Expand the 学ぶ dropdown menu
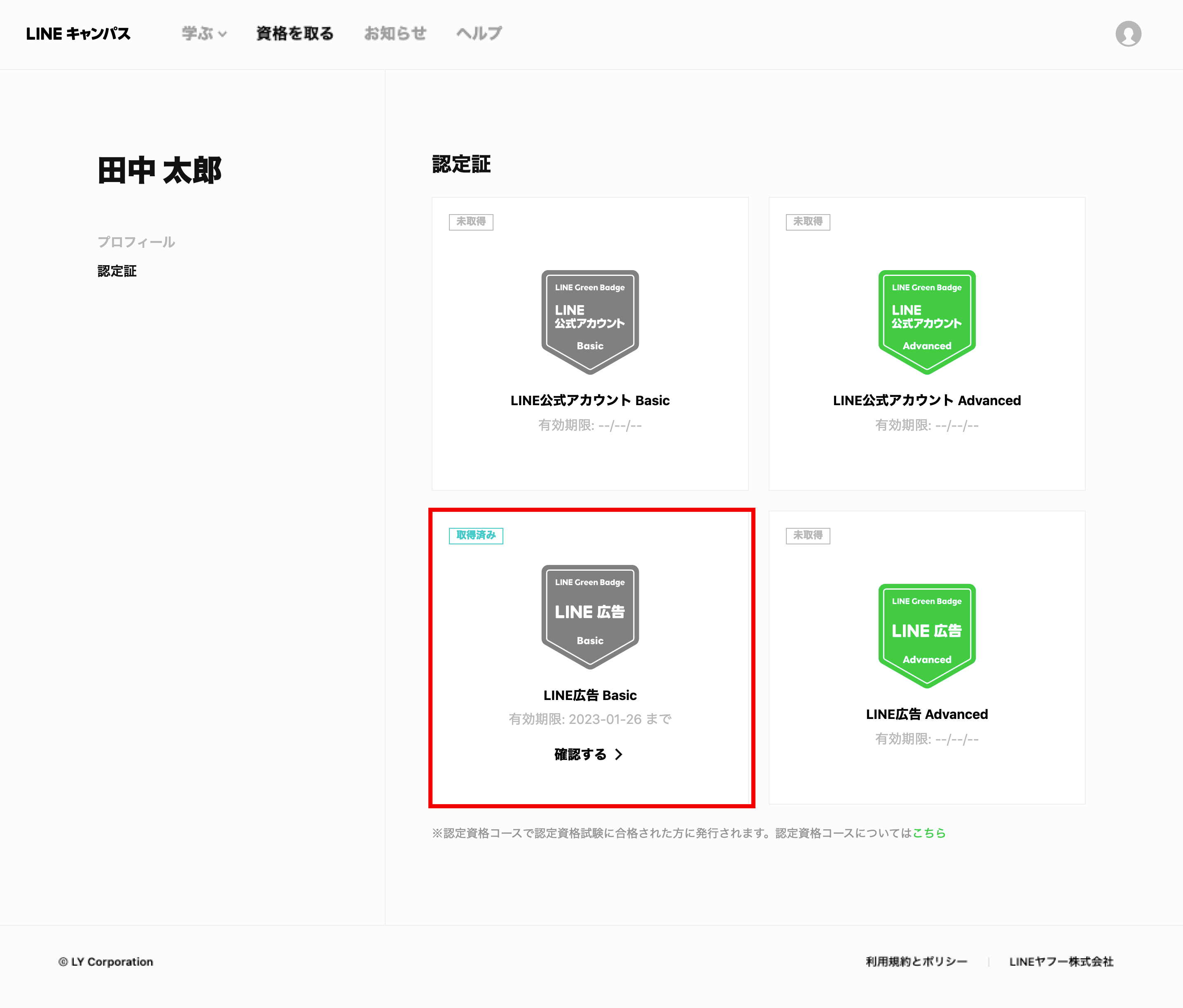 [204, 34]
